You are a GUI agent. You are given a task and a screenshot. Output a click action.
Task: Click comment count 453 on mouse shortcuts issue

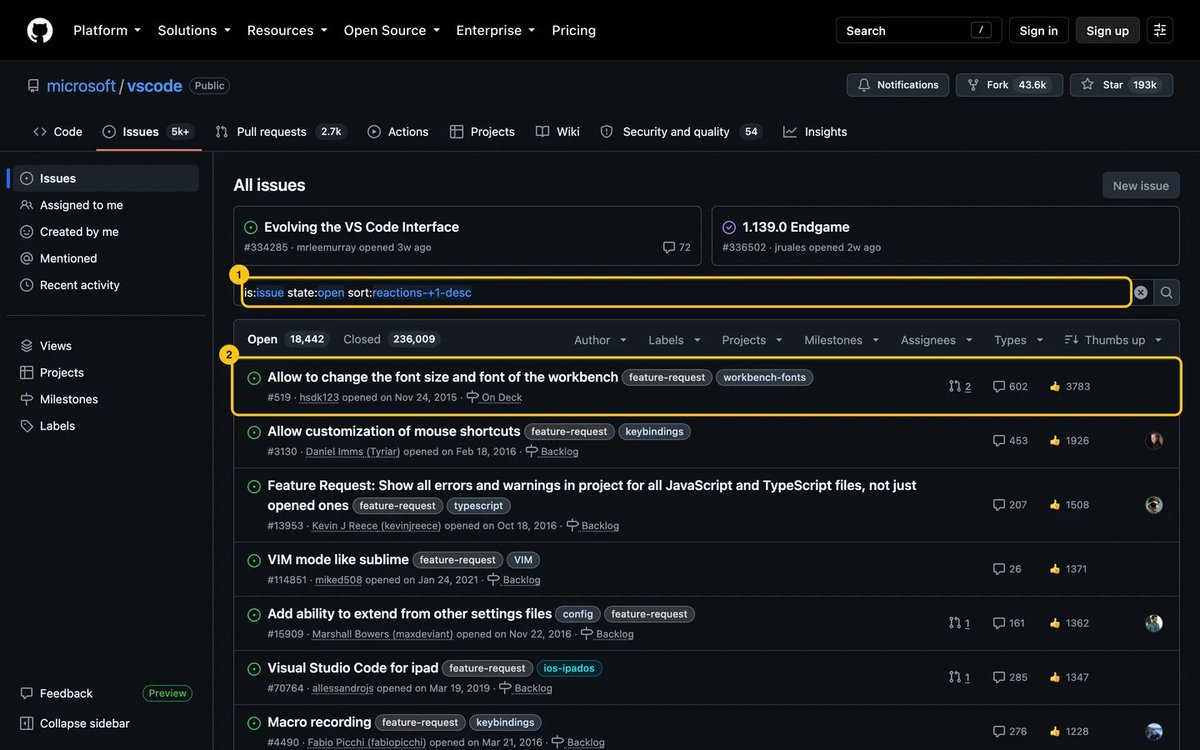(1010, 440)
